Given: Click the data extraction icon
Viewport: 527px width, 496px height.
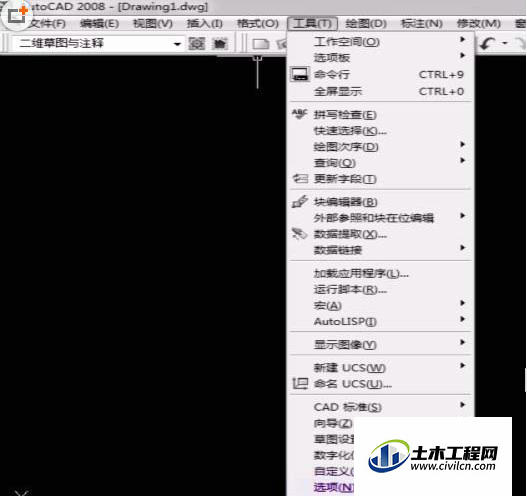Looking at the screenshot, I should [x=300, y=234].
